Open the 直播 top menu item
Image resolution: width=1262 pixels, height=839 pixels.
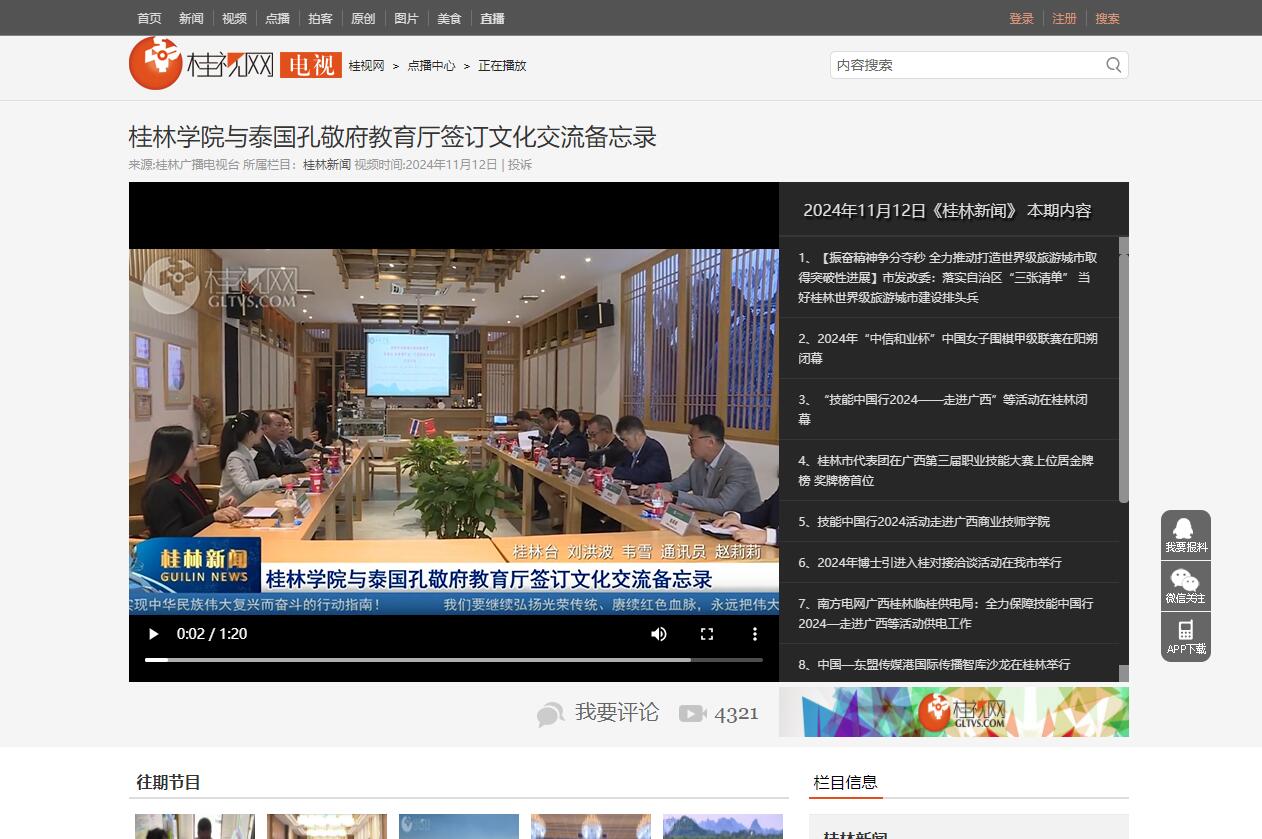492,18
